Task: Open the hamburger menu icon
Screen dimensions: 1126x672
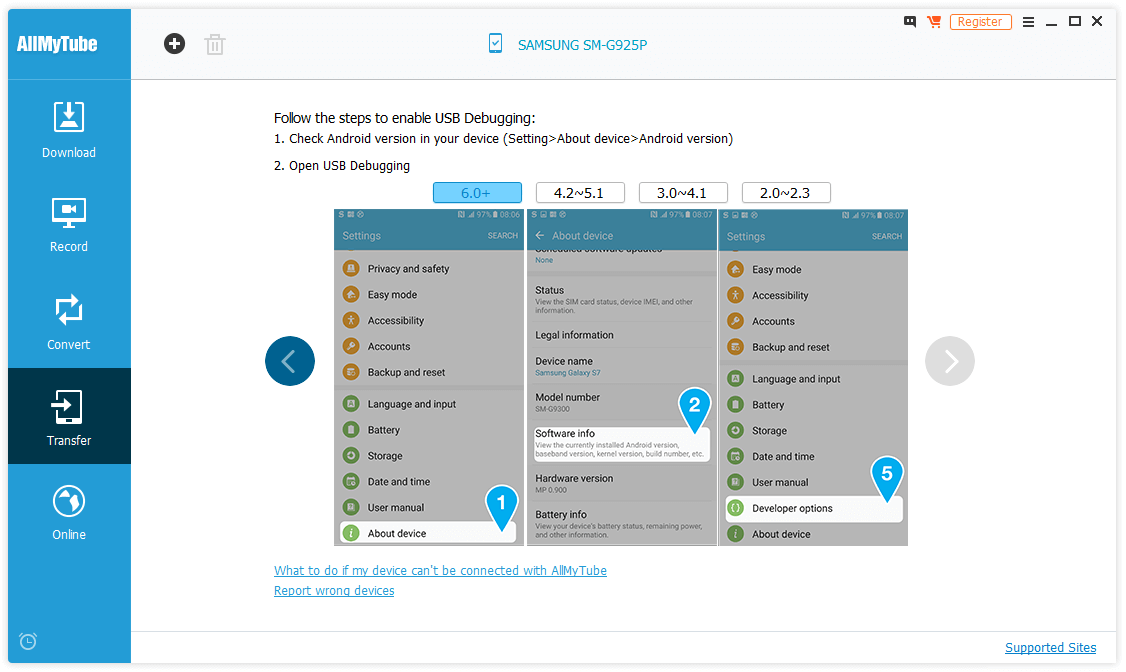Action: click(x=1028, y=22)
